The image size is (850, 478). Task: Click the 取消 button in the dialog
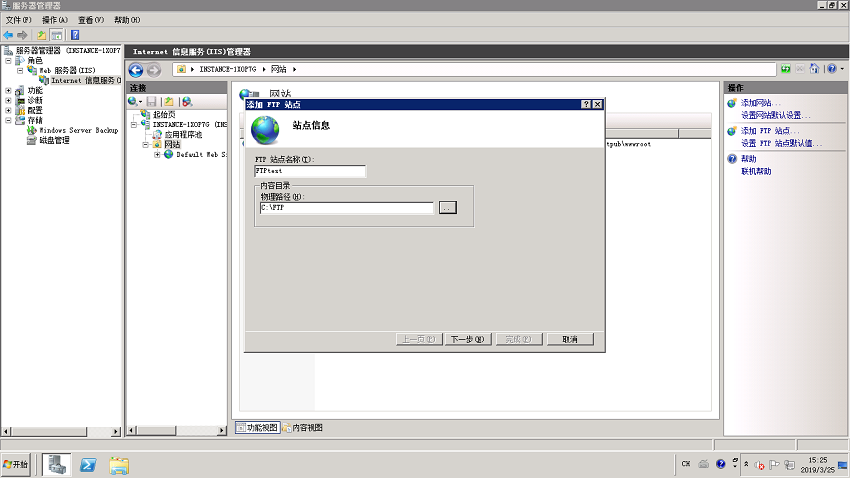click(x=570, y=339)
